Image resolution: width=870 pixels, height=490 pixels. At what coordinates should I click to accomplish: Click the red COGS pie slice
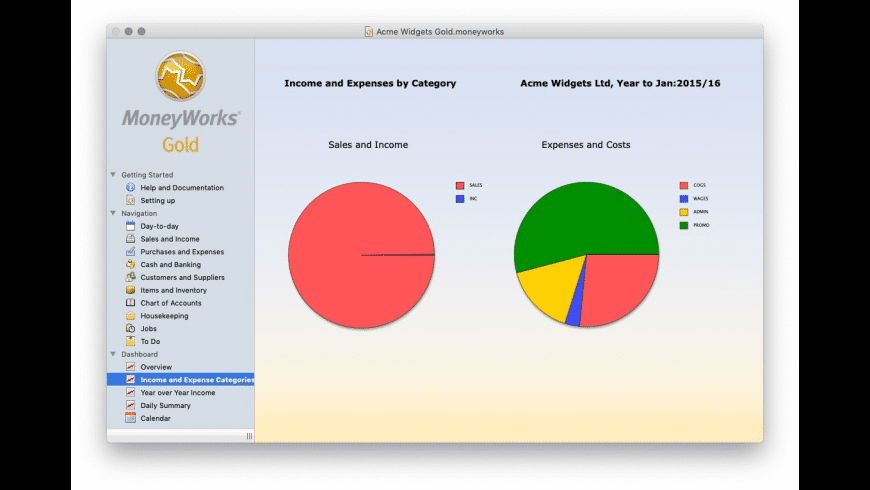click(x=619, y=289)
